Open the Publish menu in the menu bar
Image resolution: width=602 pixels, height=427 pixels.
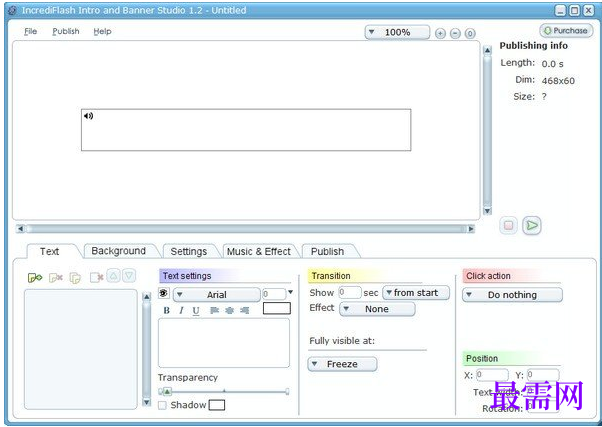[x=66, y=31]
